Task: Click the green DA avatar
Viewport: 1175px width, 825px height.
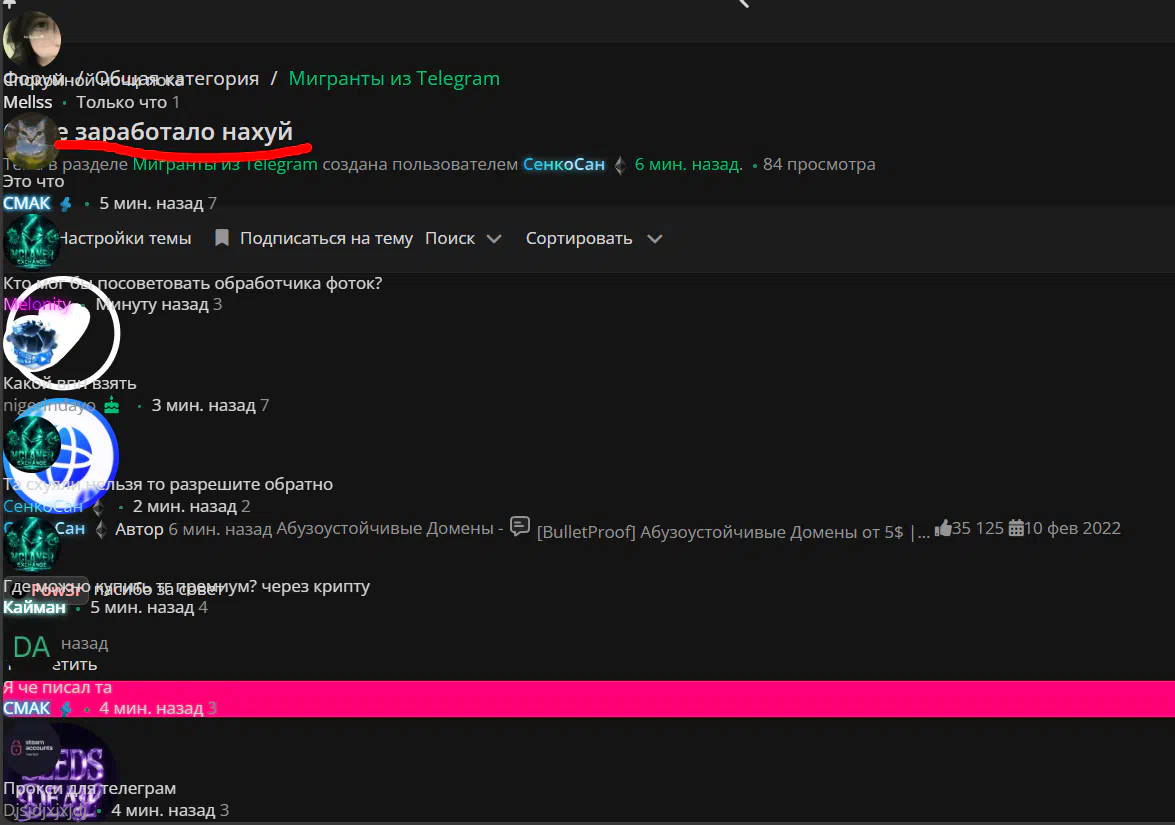Action: pos(31,645)
